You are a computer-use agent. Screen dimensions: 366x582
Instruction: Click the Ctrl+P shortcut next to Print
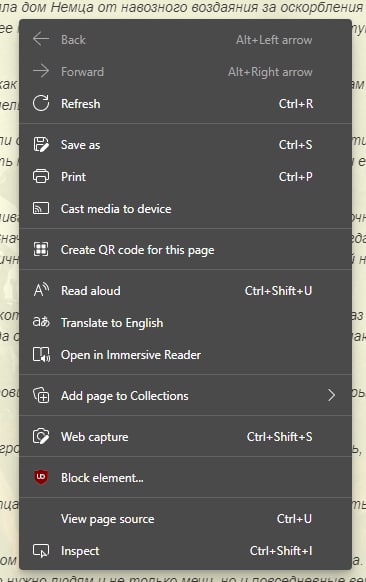(295, 176)
